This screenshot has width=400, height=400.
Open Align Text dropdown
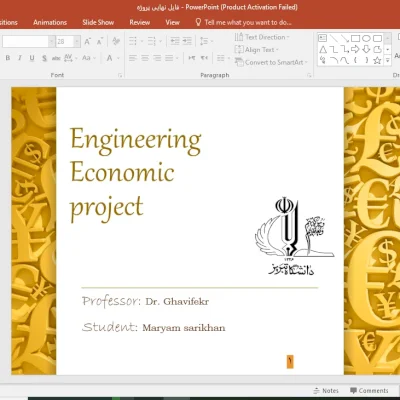pyautogui.click(x=256, y=50)
